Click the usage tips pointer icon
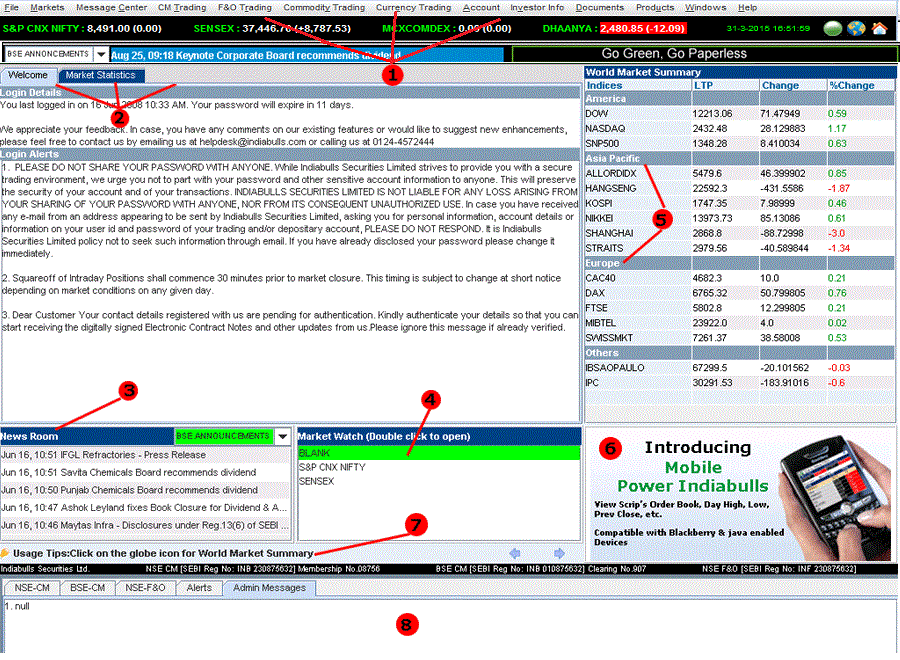900x660 pixels. tap(6, 553)
